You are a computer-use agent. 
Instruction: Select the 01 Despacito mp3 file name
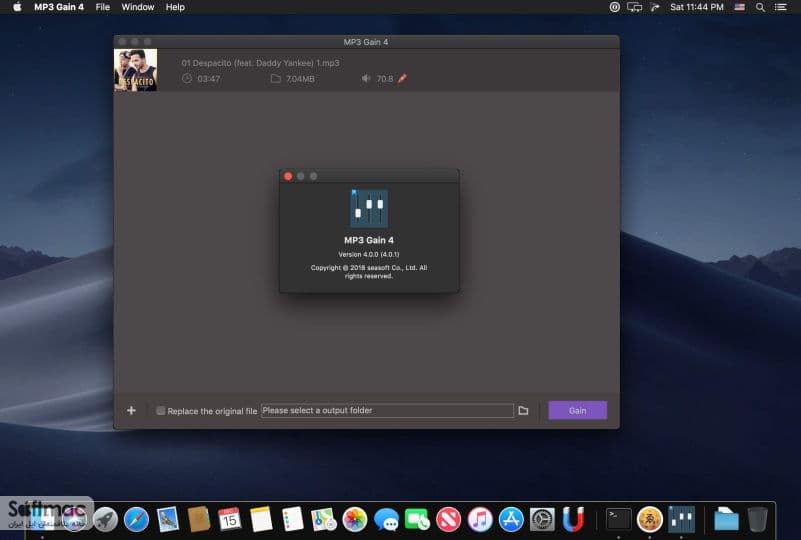[261, 63]
